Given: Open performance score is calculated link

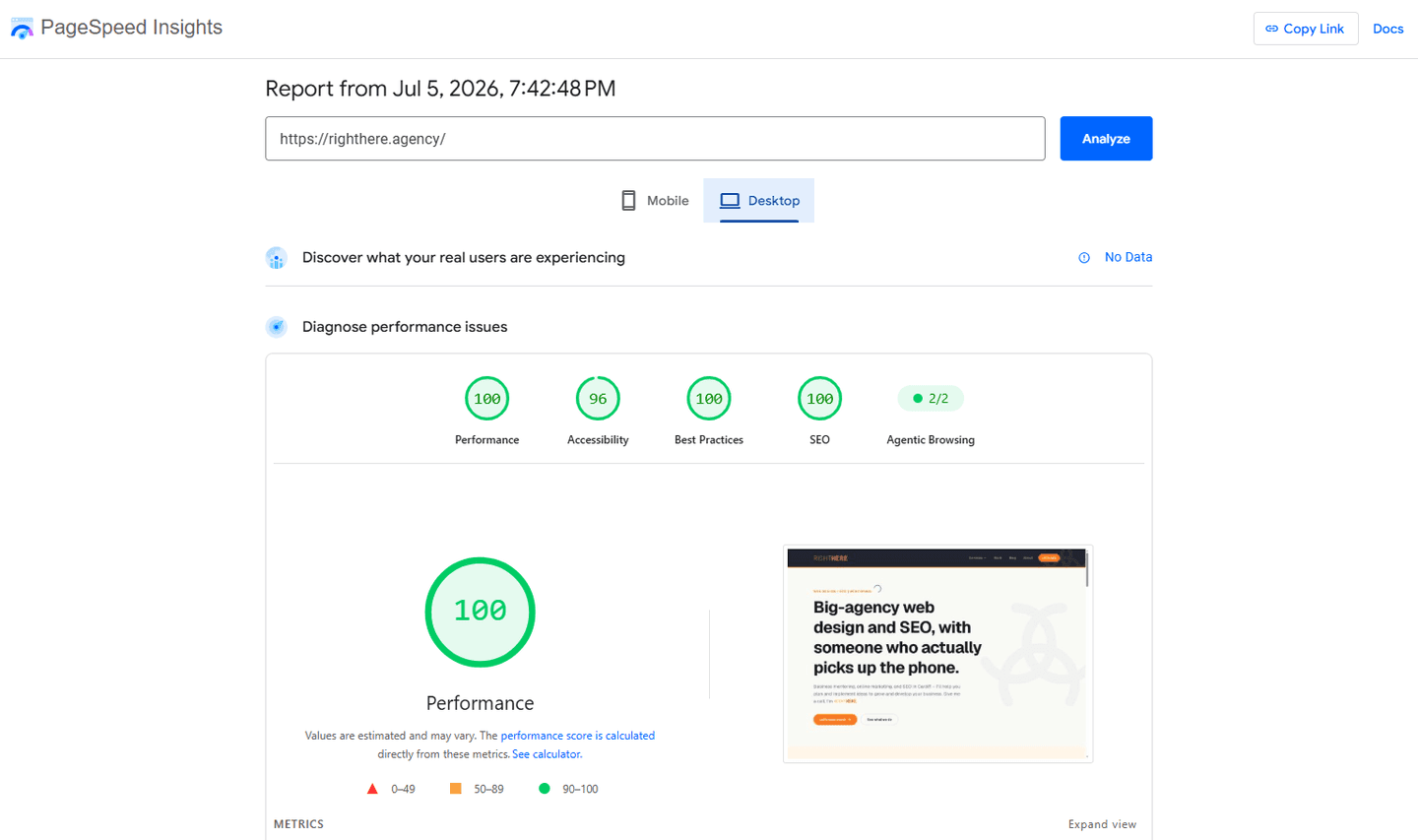Looking at the screenshot, I should pyautogui.click(x=578, y=736).
